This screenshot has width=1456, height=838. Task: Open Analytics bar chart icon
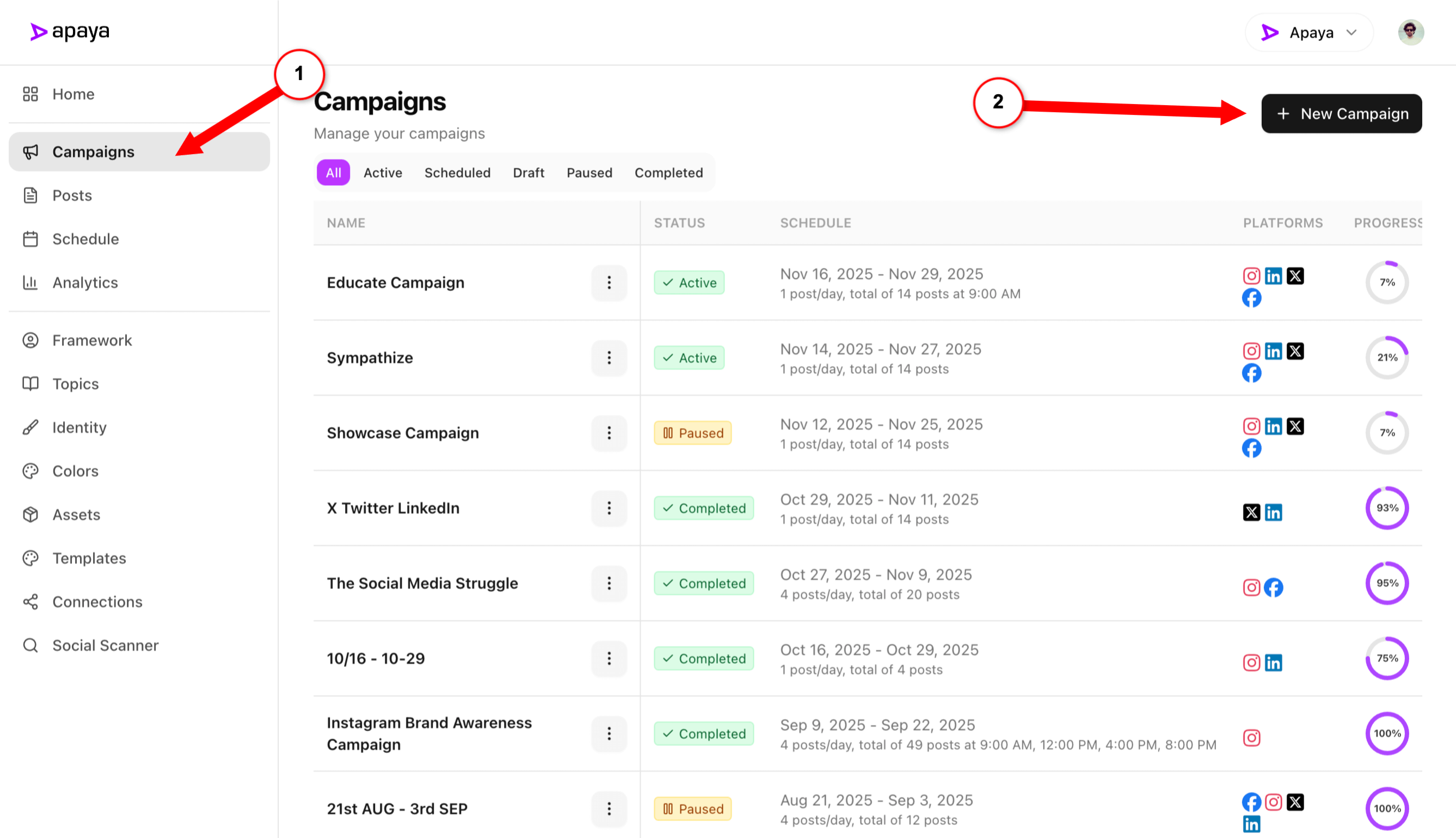[30, 283]
